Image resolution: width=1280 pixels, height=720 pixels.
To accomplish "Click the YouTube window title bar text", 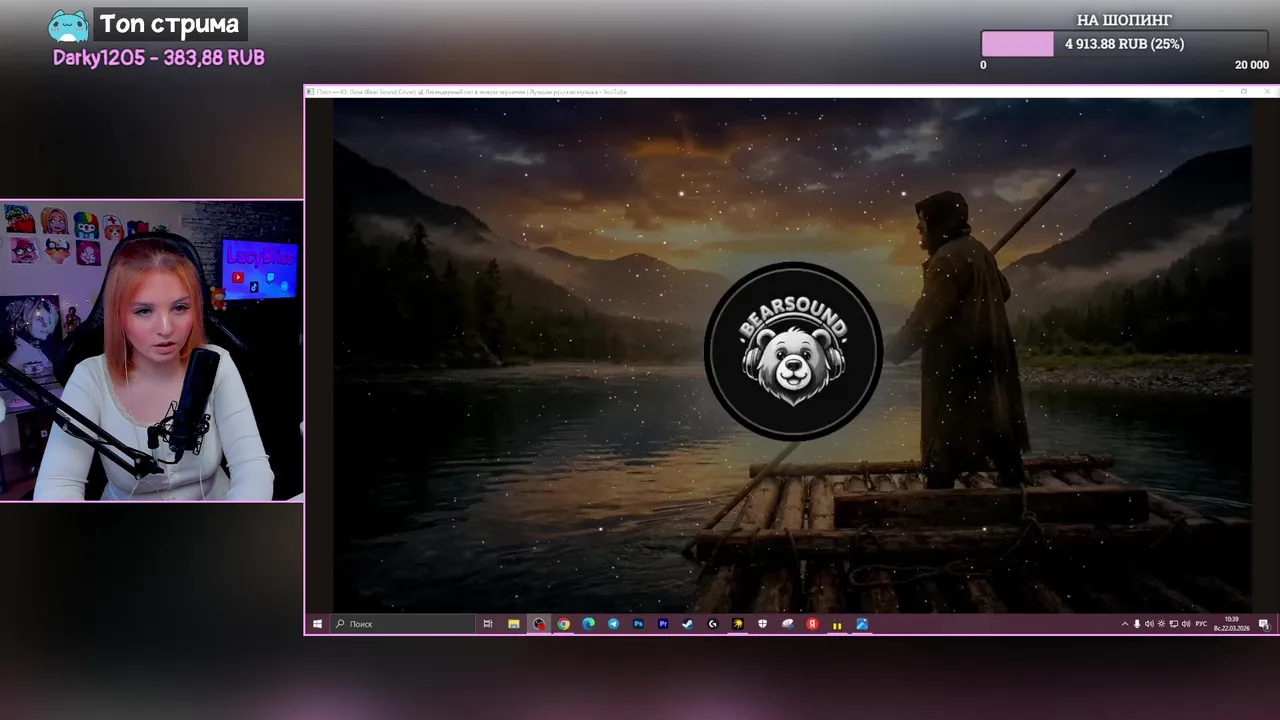I will 472,91.
